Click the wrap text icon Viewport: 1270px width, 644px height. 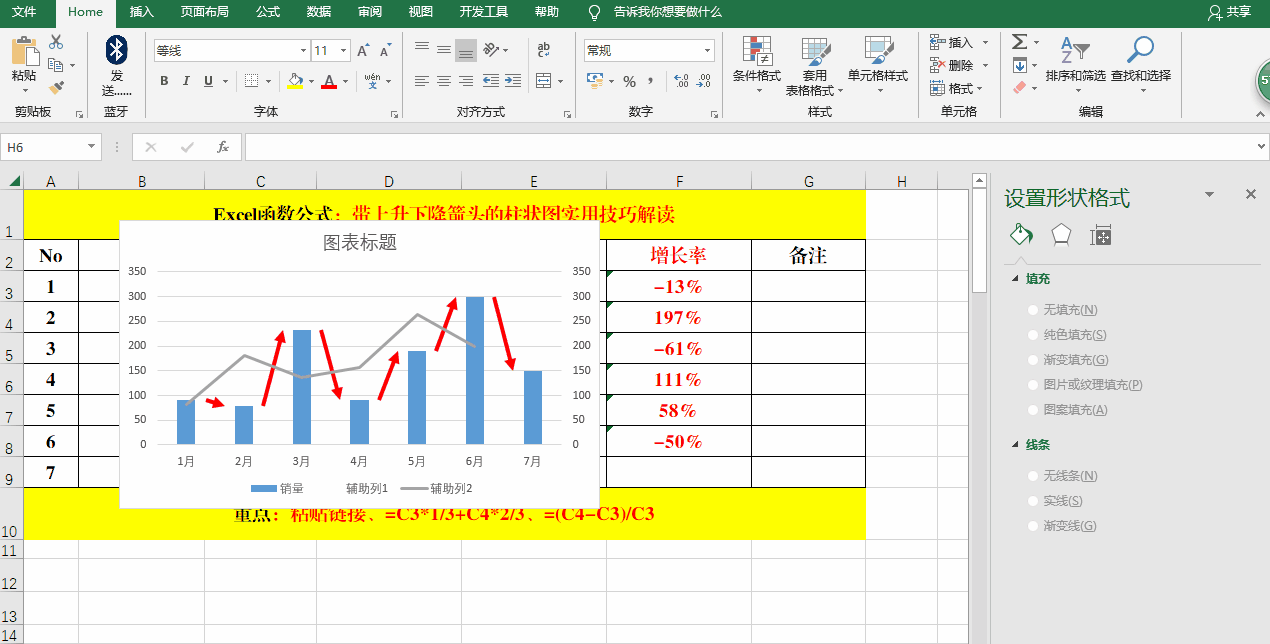pos(544,50)
